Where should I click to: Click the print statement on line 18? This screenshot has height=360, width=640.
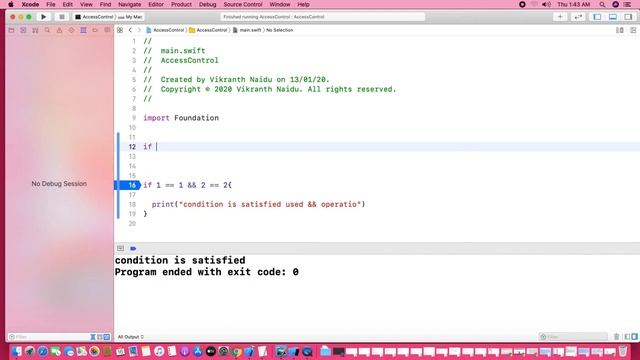coord(258,204)
